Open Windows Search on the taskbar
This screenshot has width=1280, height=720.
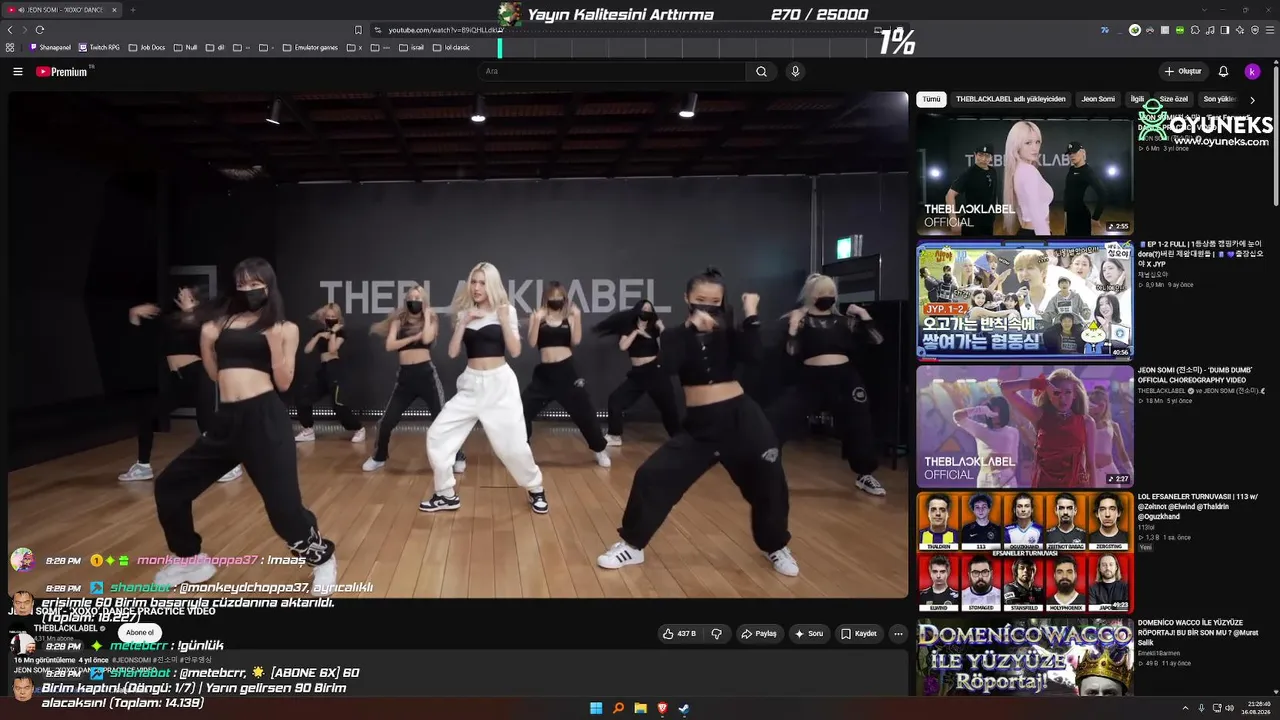pyautogui.click(x=618, y=708)
